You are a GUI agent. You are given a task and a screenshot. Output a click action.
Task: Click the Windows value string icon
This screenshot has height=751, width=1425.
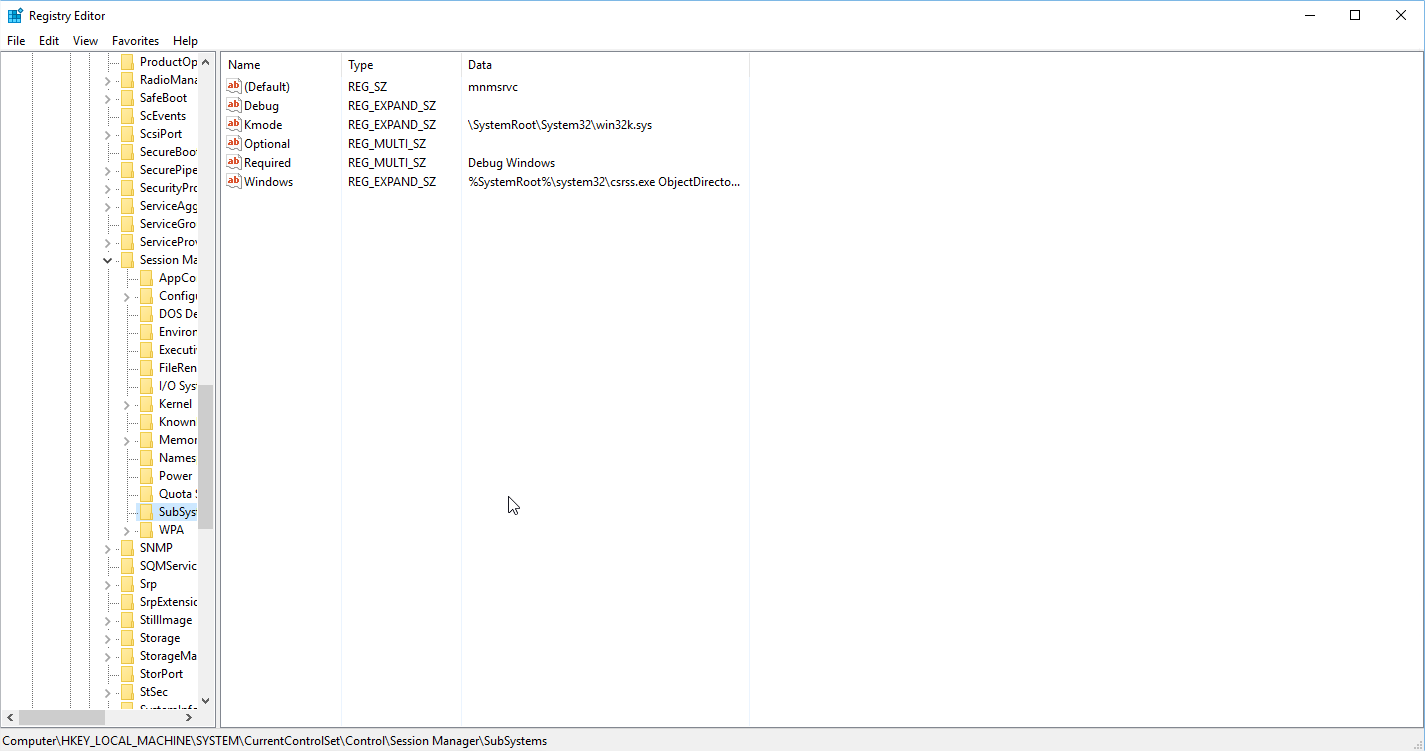tap(234, 181)
